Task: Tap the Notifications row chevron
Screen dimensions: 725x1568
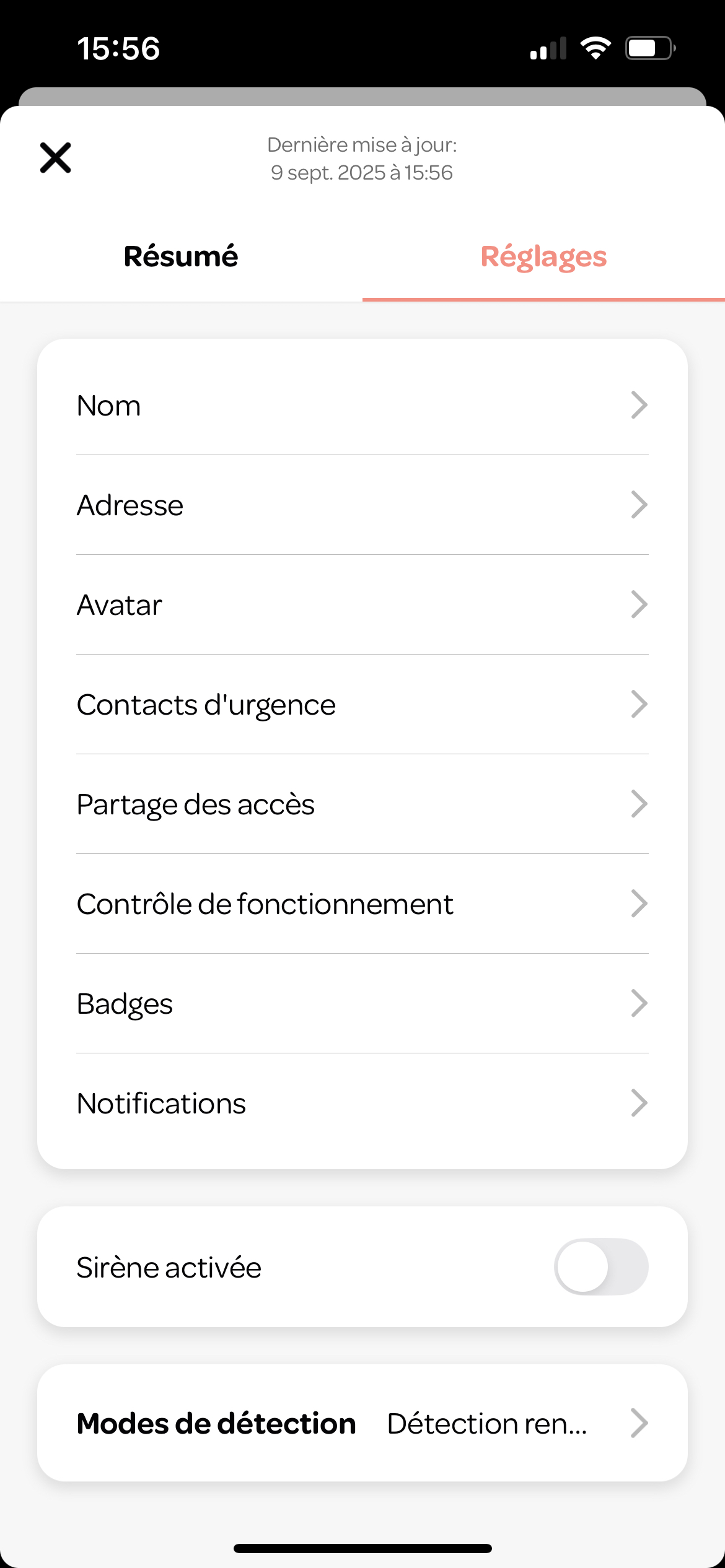Action: 639,1103
